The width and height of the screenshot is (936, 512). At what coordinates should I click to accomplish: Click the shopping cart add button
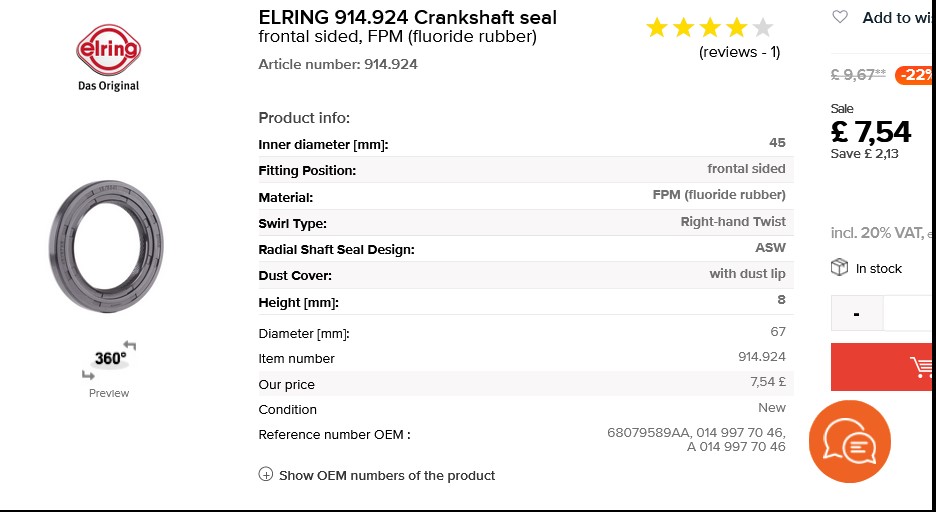coord(883,367)
